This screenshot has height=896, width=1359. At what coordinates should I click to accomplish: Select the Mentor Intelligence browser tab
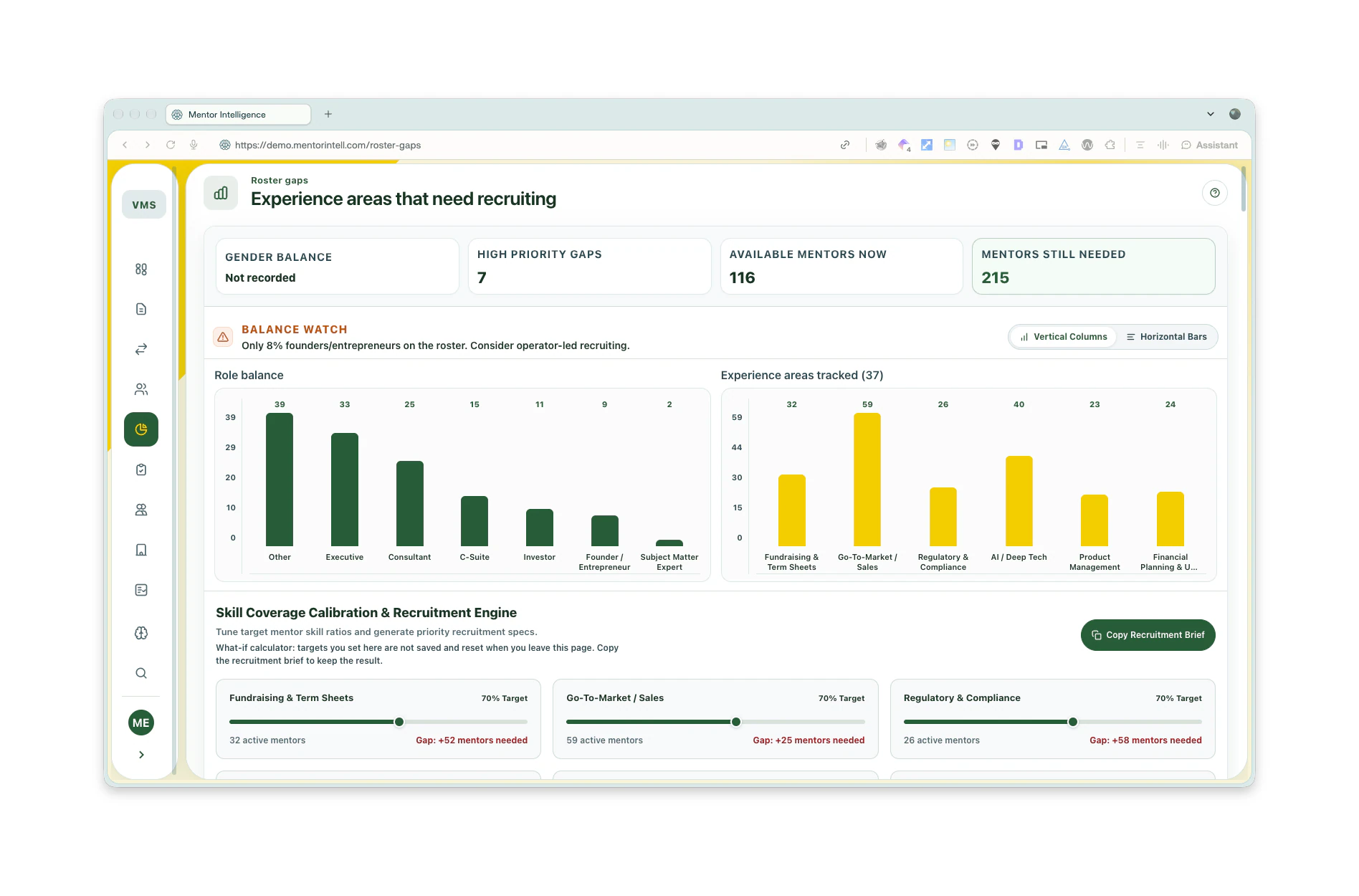[239, 115]
